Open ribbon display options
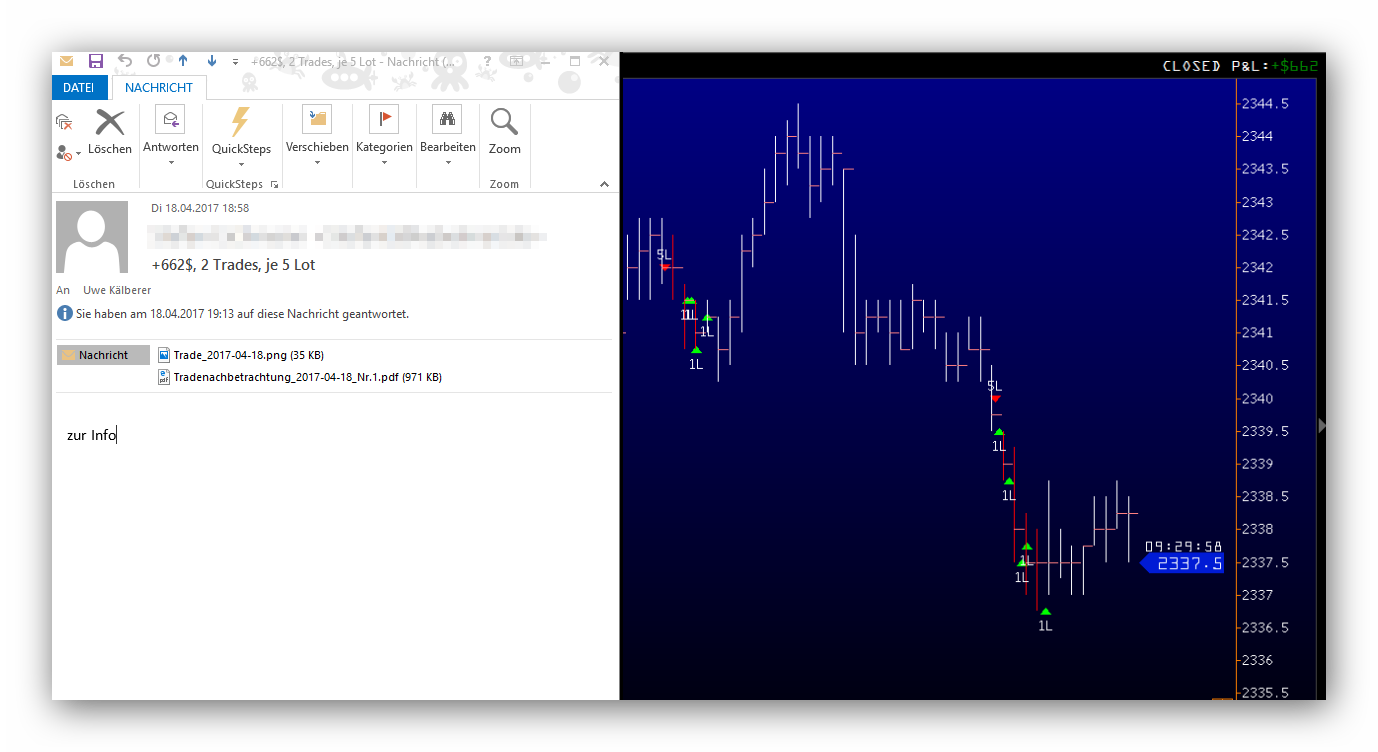 point(517,61)
